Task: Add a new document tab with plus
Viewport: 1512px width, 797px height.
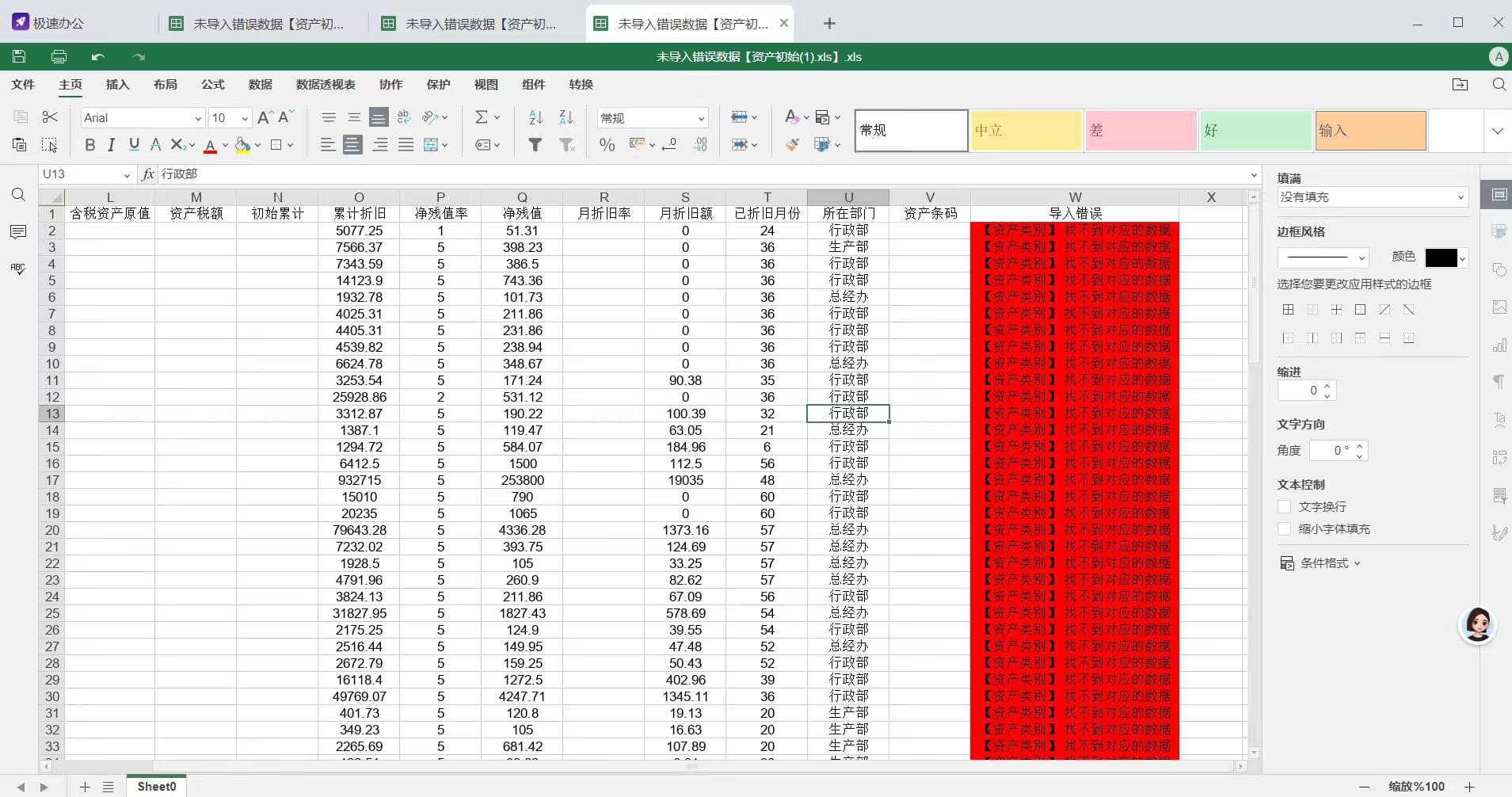Action: (x=829, y=24)
